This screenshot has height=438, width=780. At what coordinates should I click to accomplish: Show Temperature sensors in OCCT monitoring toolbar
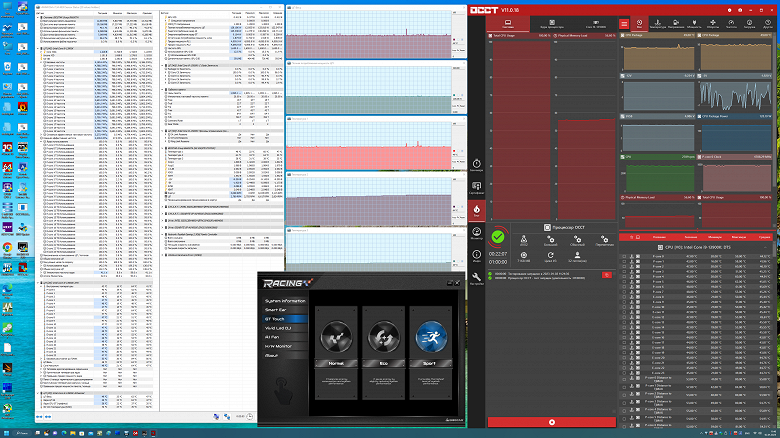tap(658, 23)
